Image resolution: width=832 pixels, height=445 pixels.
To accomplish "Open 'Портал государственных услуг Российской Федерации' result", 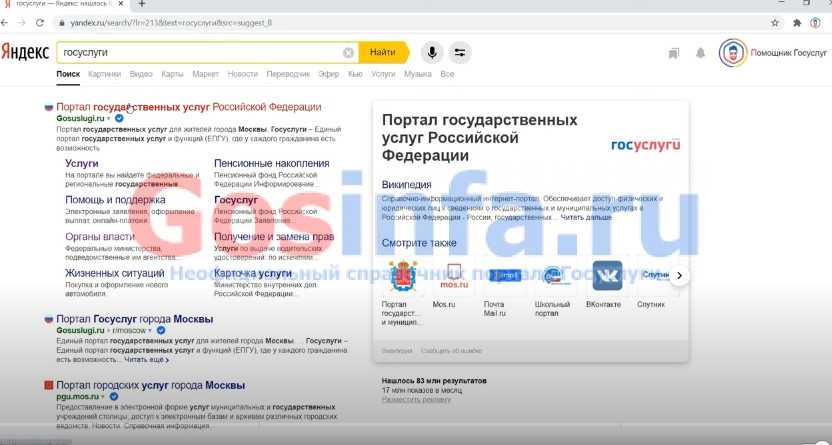I will click(189, 106).
